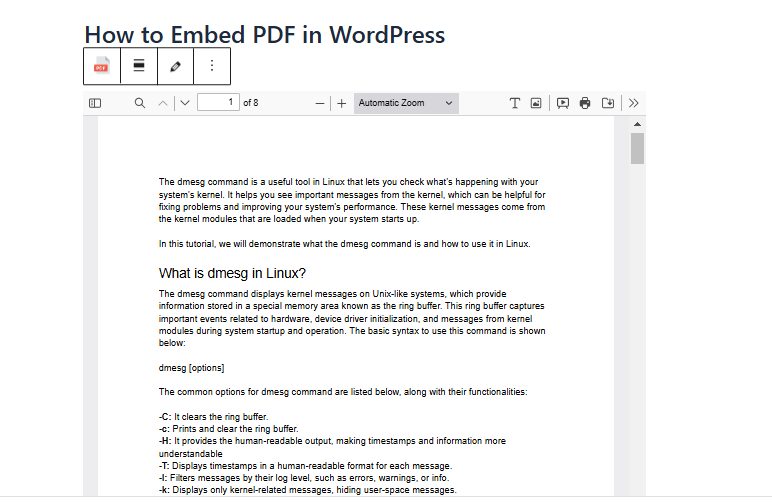Click the 'The common options for dmesg command' sentence
The width and height of the screenshot is (772, 503).
[x=343, y=392]
